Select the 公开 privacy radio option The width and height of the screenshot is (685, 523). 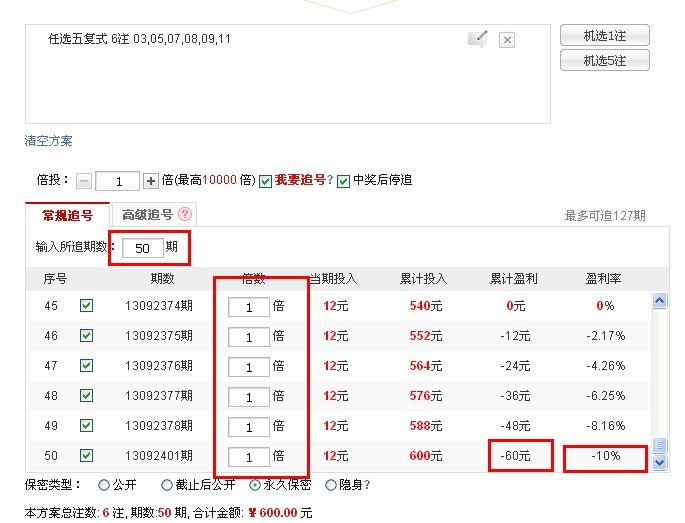[x=104, y=485]
